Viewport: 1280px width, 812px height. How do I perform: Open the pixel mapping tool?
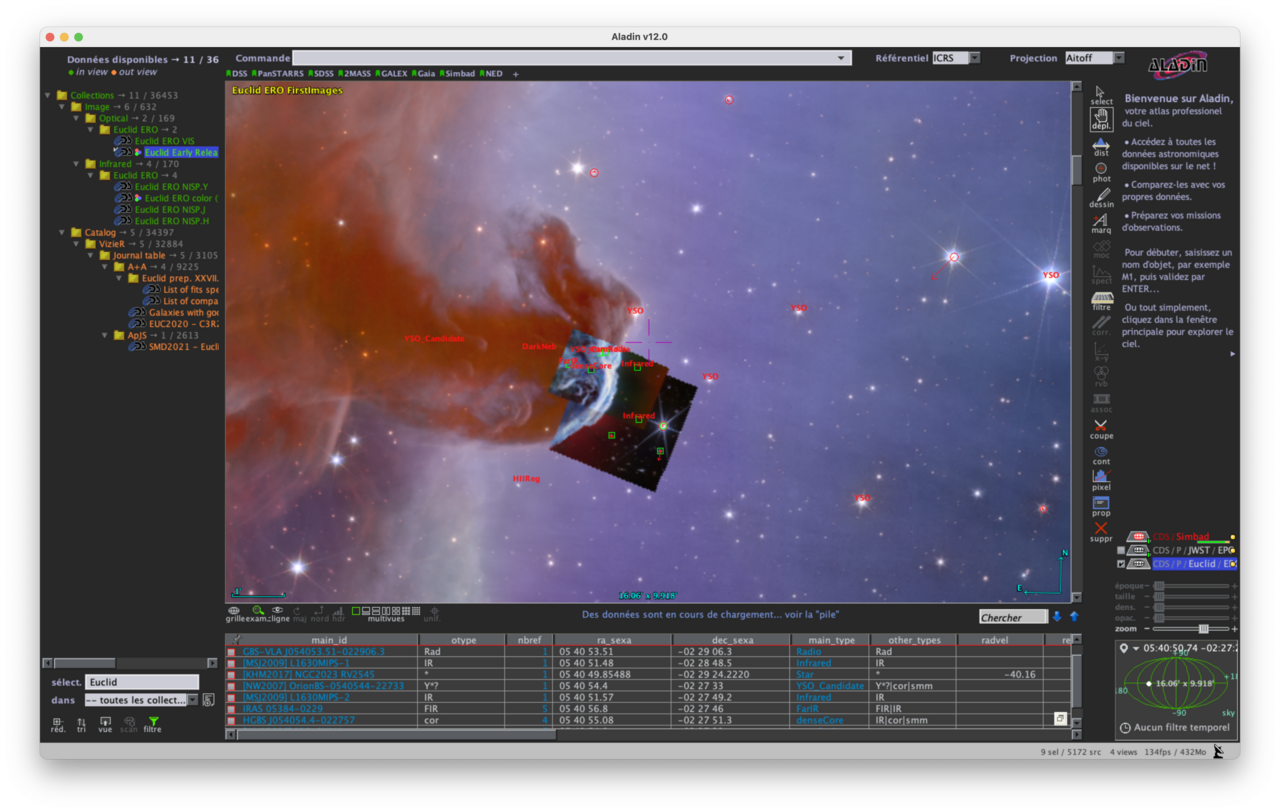click(1101, 481)
